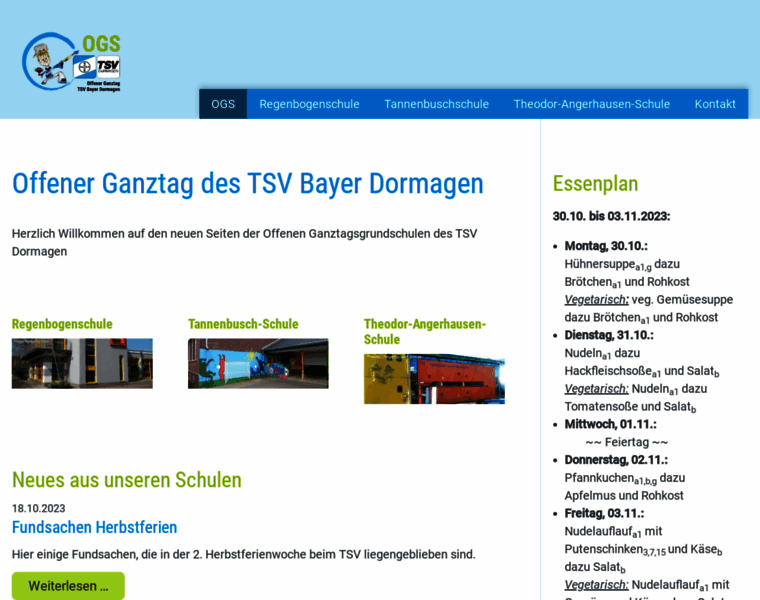Click the Dienstag, 31.10. entry
The width and height of the screenshot is (760, 600).
tap(609, 335)
